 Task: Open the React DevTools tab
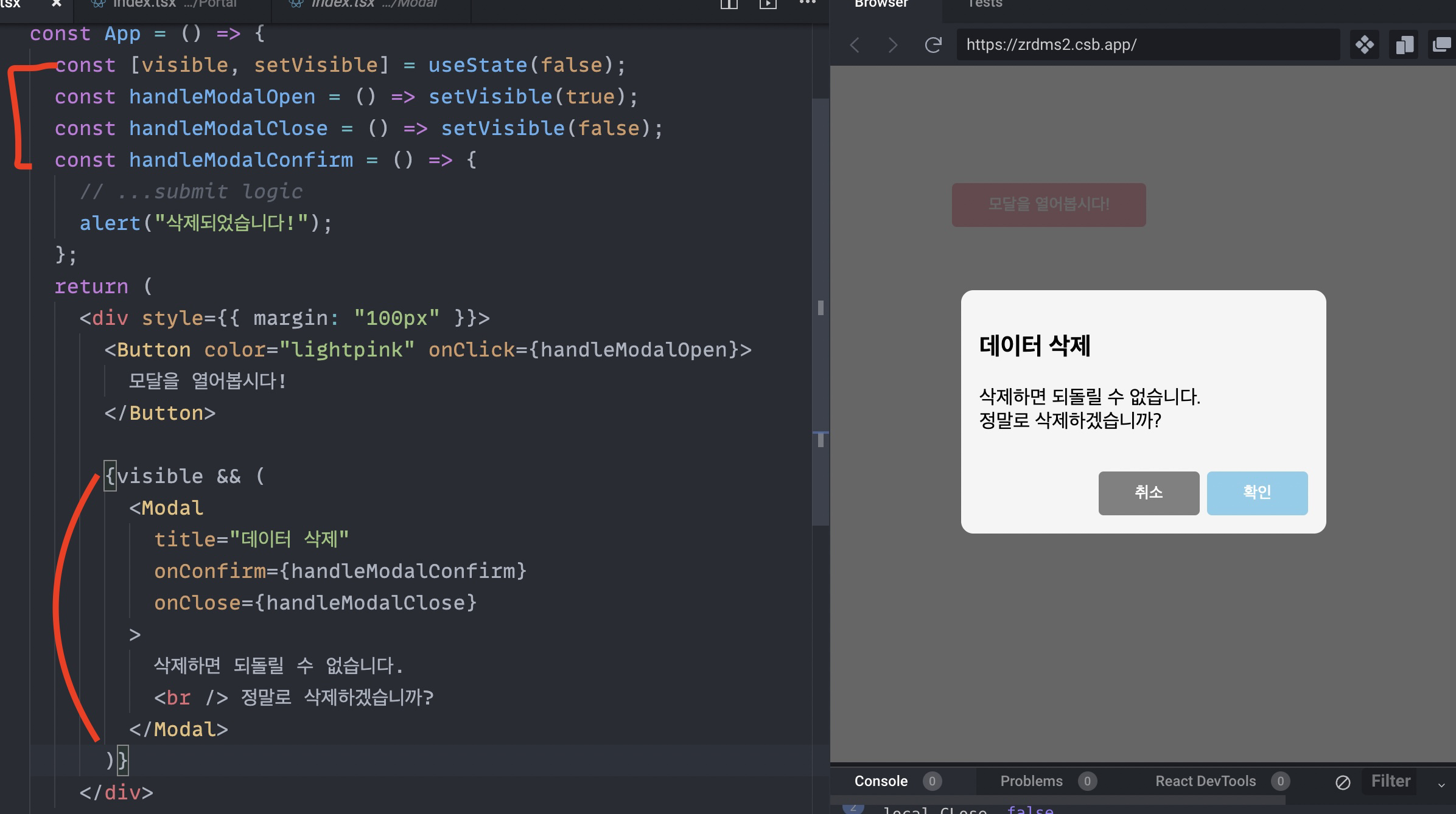click(1205, 781)
